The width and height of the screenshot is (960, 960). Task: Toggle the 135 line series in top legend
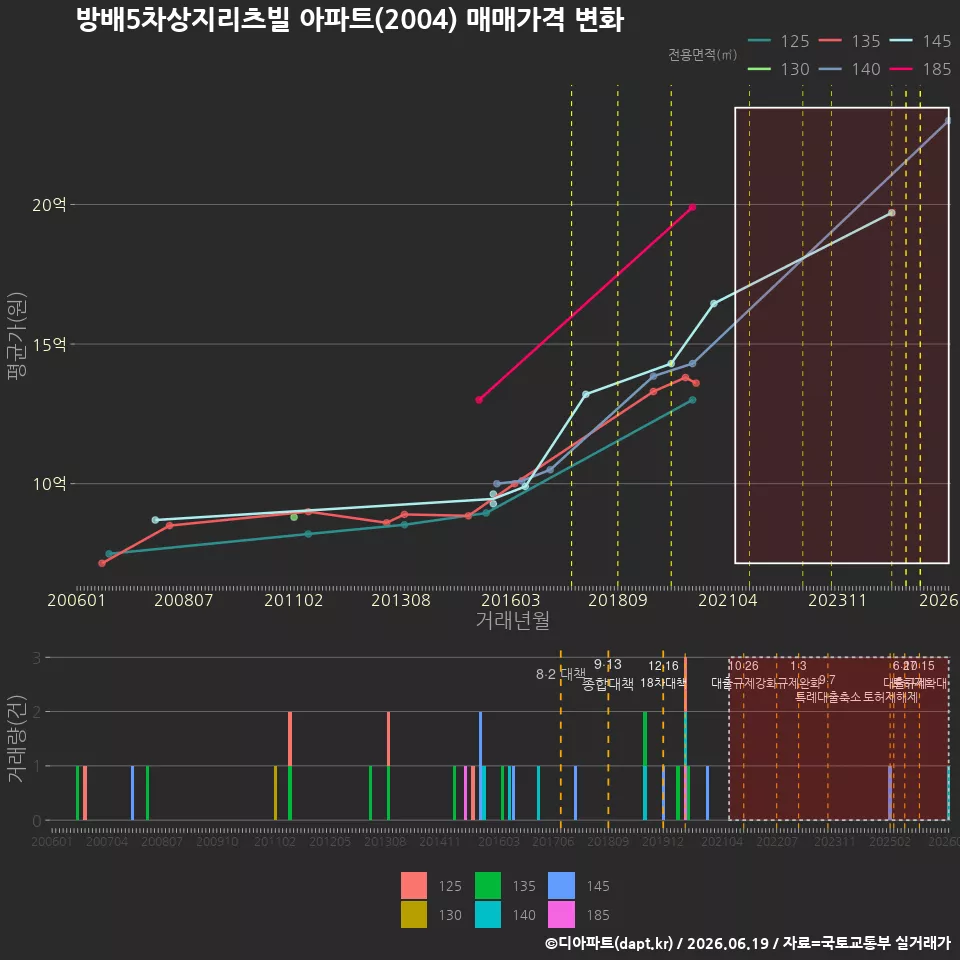(850, 41)
